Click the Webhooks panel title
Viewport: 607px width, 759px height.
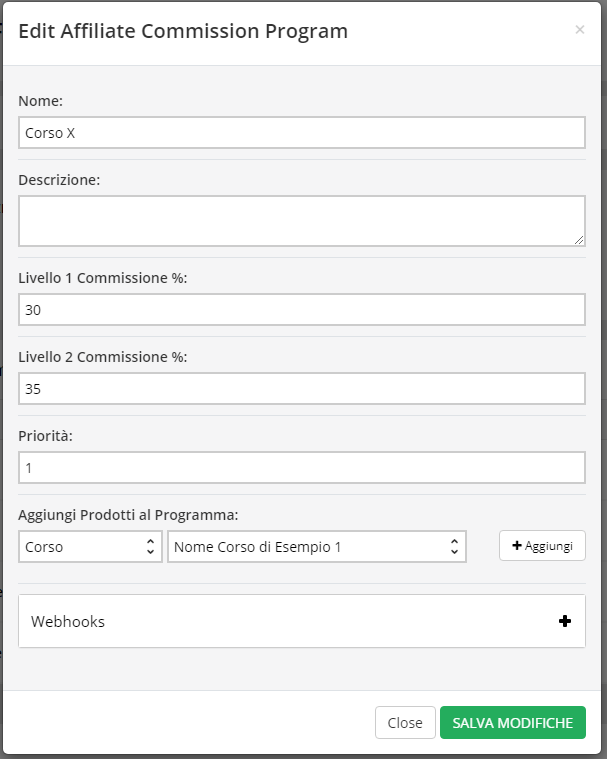tap(68, 622)
